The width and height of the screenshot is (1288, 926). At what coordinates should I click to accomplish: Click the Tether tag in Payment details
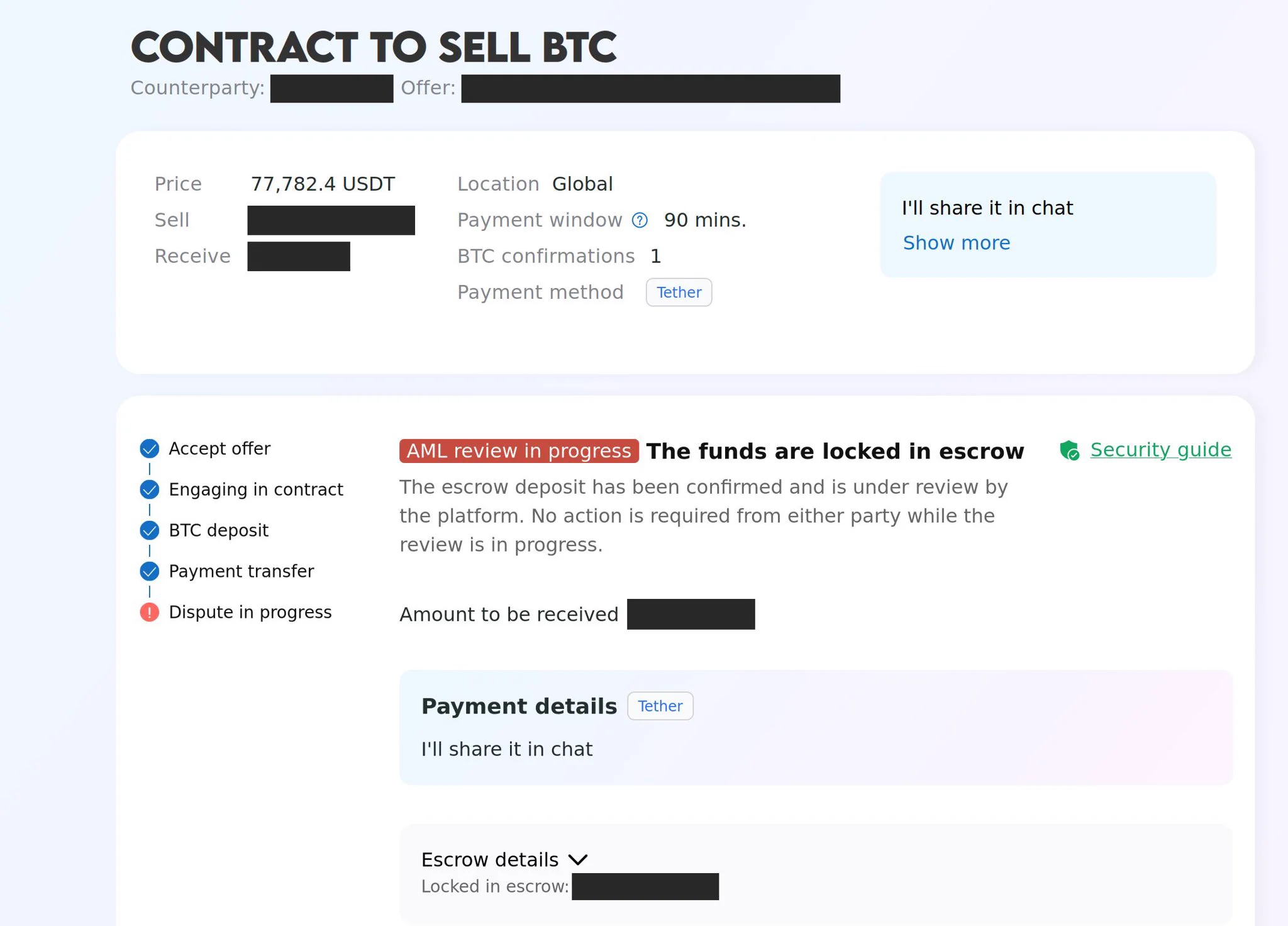coord(660,706)
